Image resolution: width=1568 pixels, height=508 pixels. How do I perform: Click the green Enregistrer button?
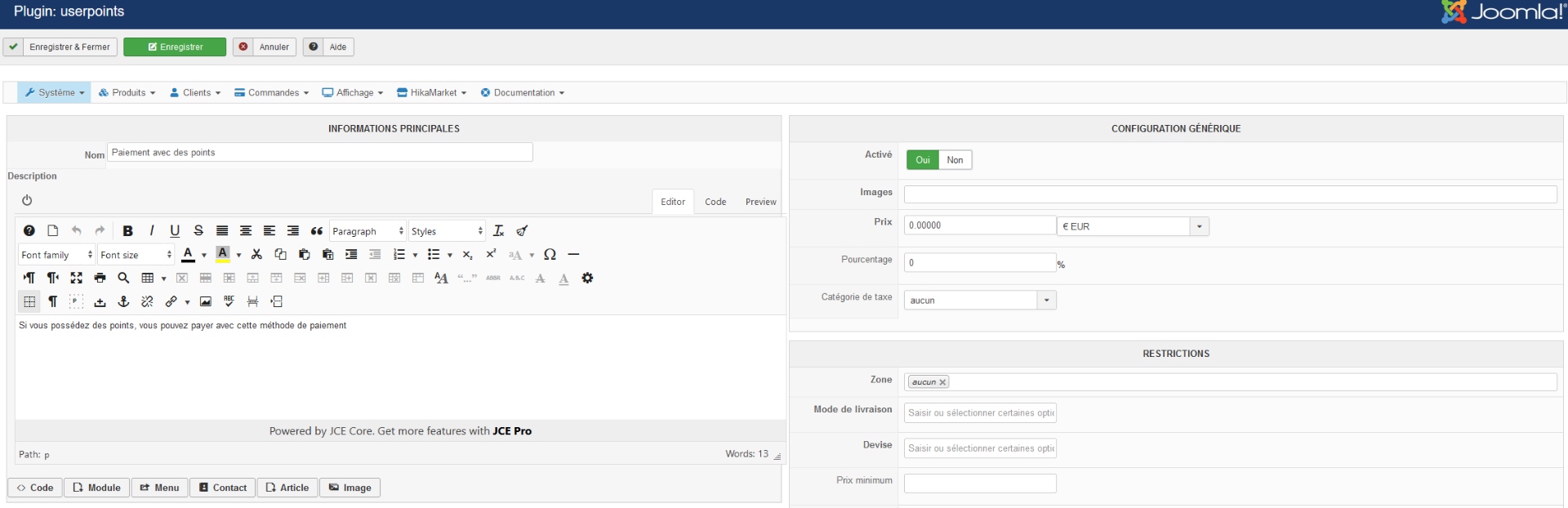click(x=175, y=47)
